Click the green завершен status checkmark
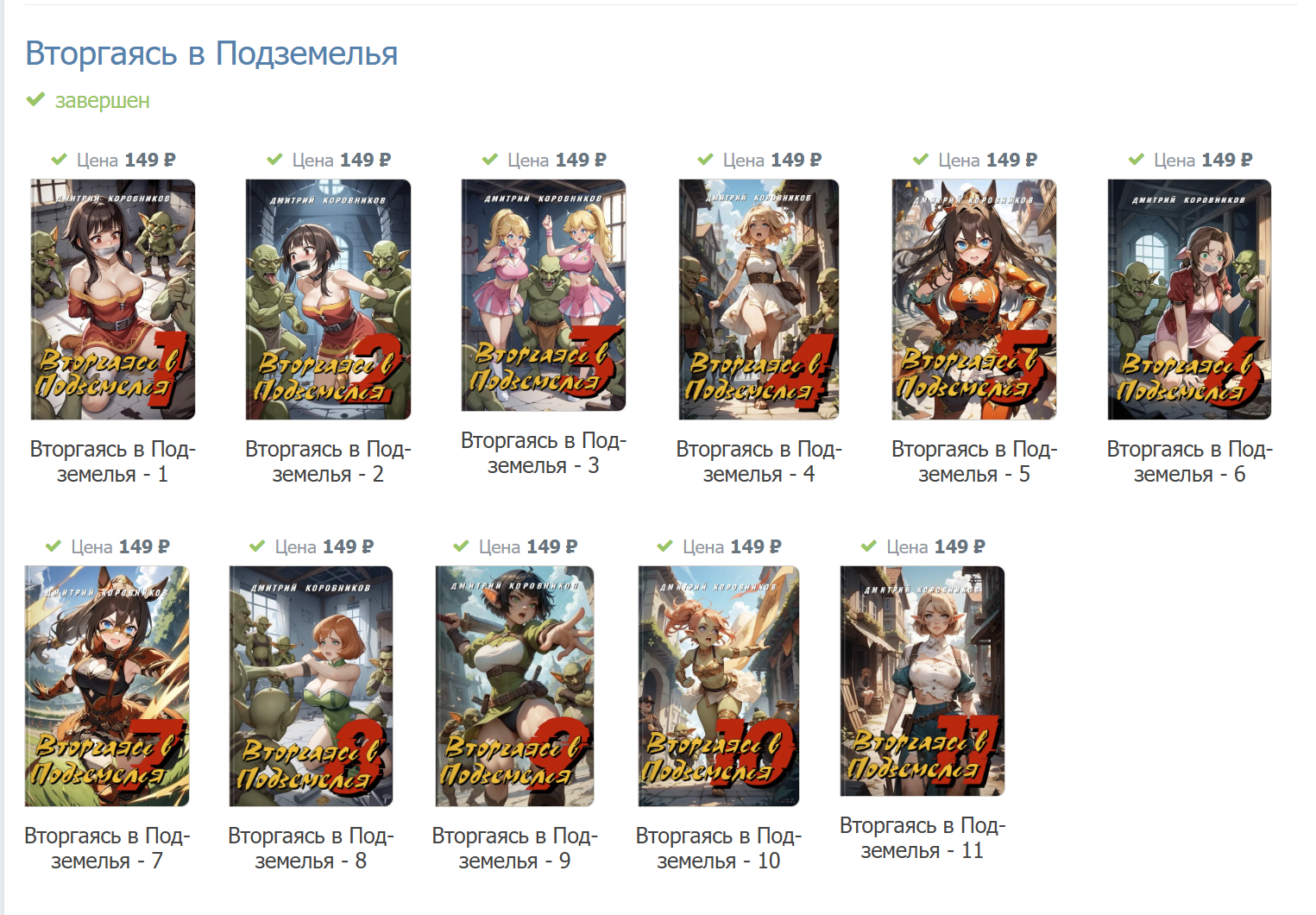This screenshot has height=915, width=1316. tap(35, 100)
